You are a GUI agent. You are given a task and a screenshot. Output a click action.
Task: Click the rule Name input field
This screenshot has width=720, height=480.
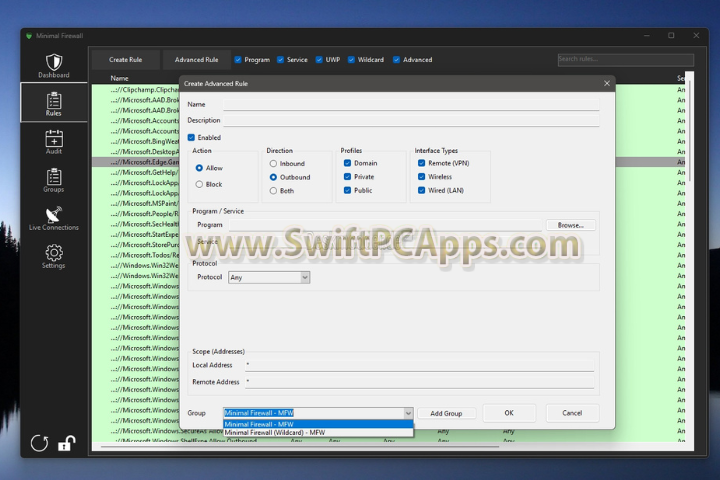point(411,104)
